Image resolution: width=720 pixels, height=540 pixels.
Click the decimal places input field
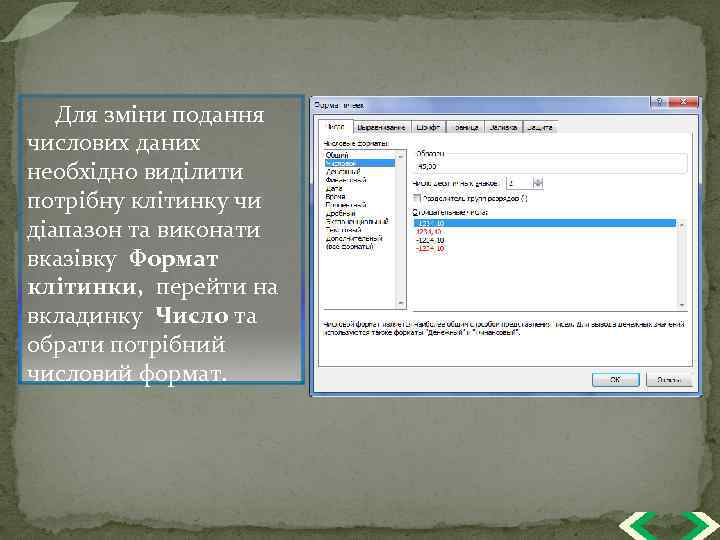pos(519,183)
